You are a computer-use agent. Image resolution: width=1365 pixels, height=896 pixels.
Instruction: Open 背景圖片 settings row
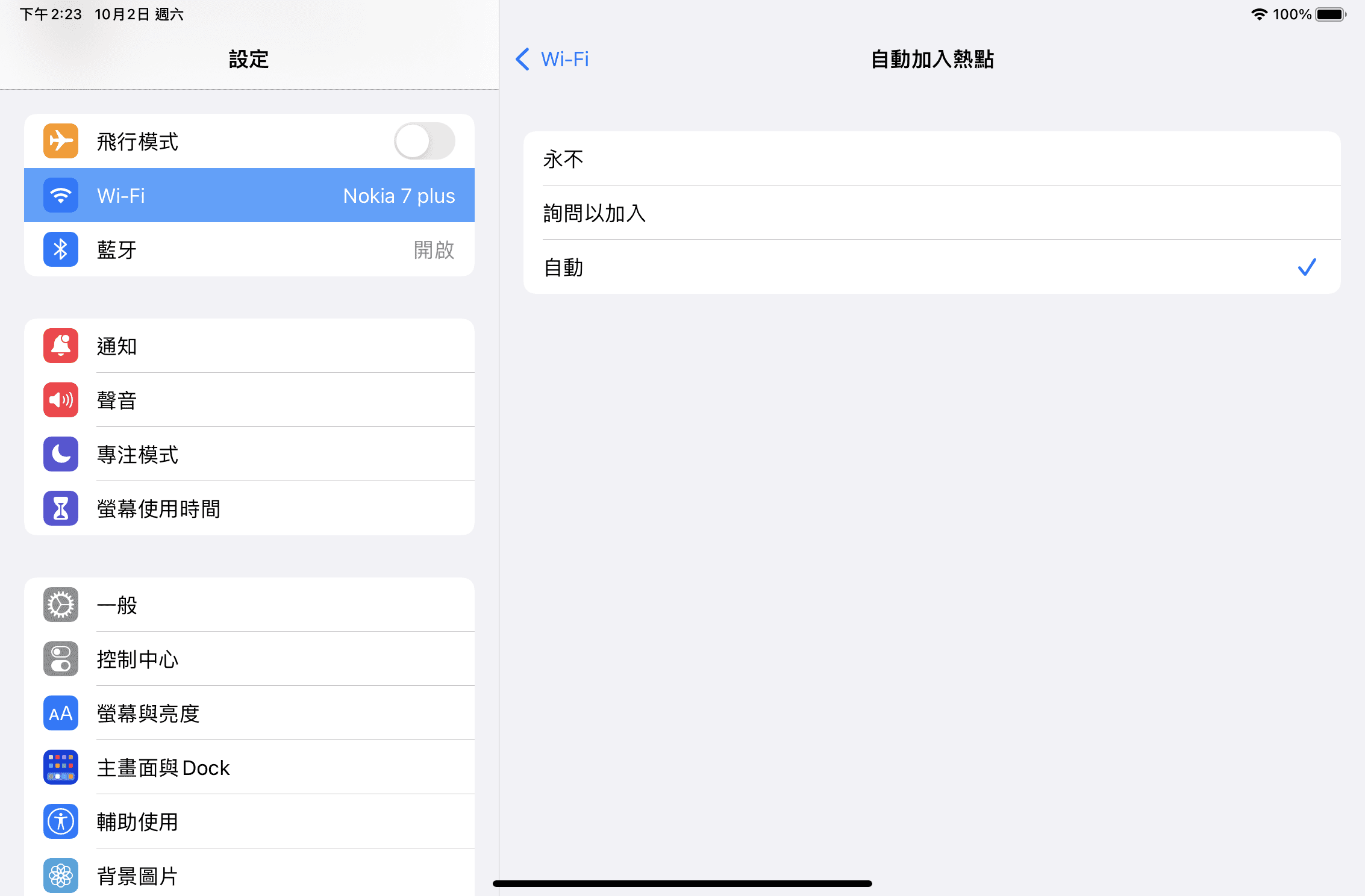pos(249,876)
